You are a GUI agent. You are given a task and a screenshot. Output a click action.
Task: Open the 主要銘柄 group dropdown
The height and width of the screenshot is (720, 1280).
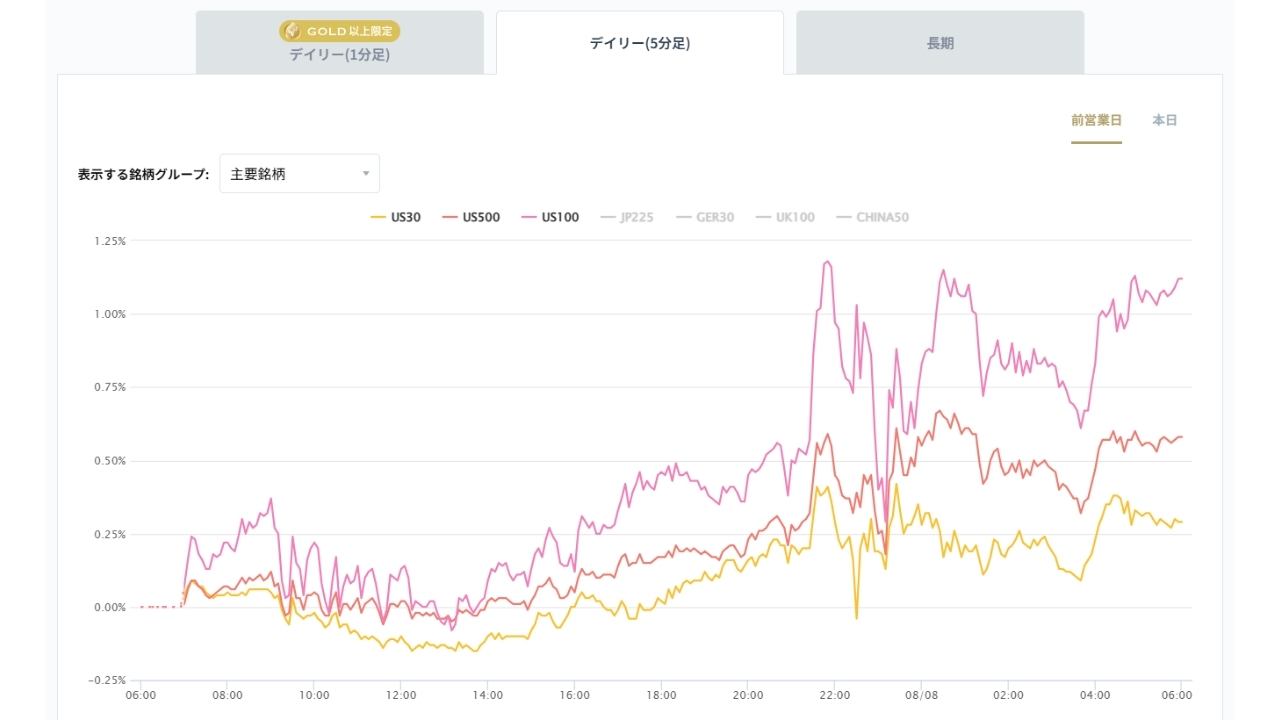299,174
